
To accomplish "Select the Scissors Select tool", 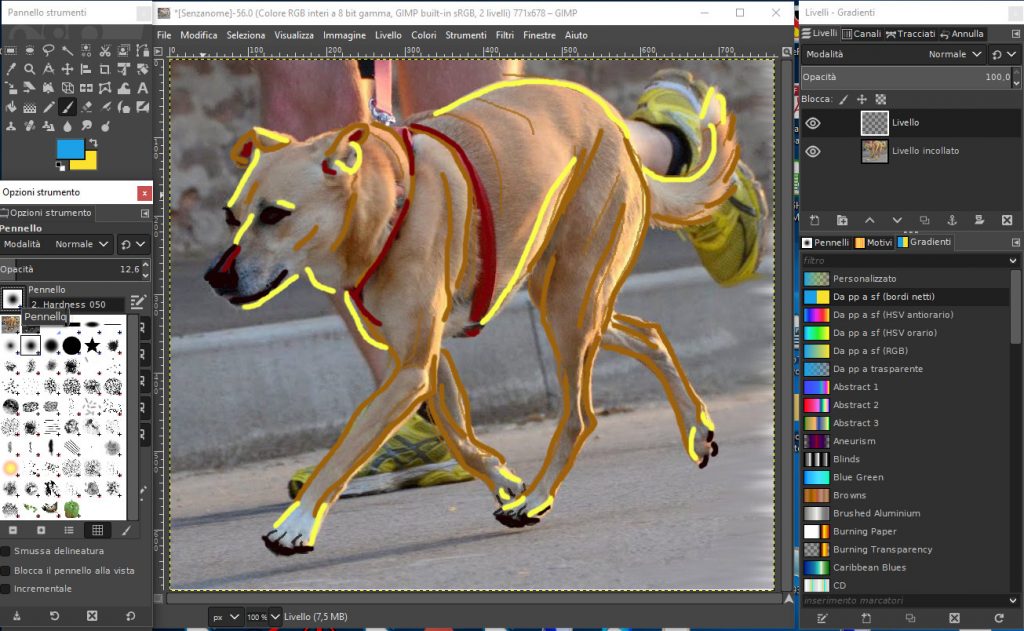I will point(105,50).
